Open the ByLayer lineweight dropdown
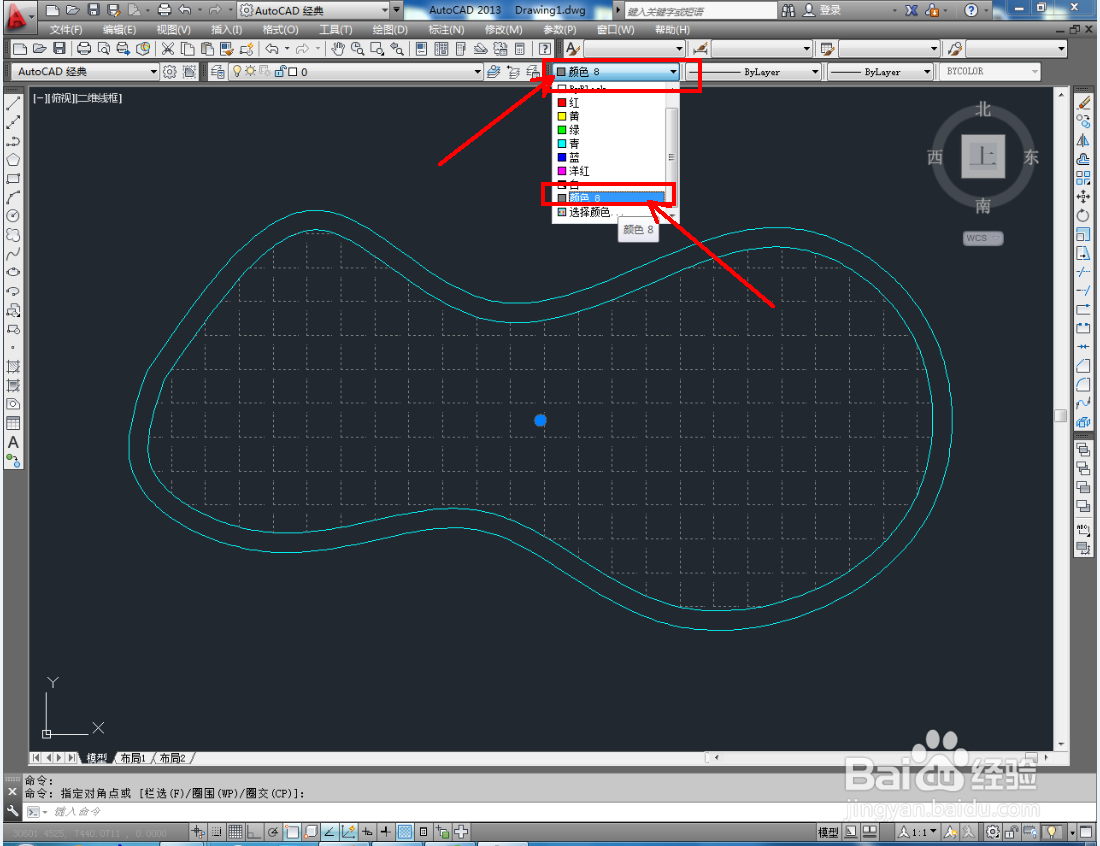This screenshot has width=1100, height=846. [x=880, y=72]
